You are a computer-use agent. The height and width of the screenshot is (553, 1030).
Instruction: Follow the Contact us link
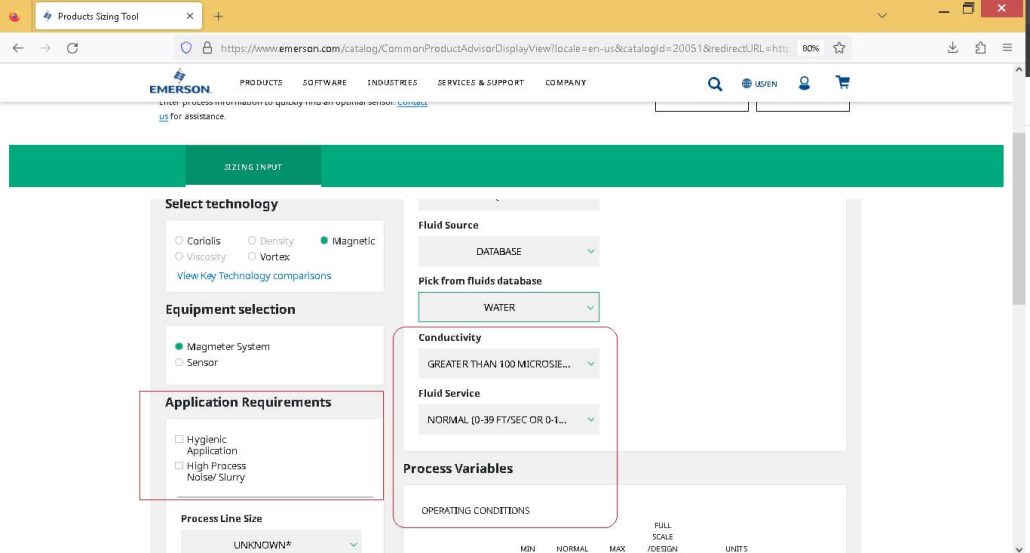coord(412,103)
